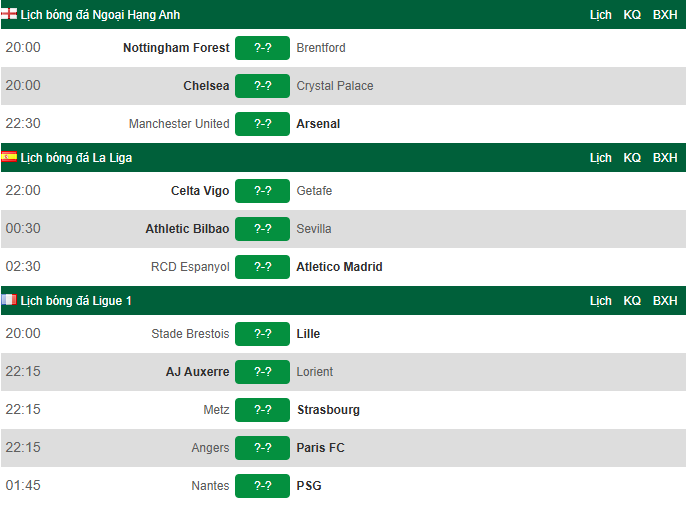The height and width of the screenshot is (505, 686).
Task: Open the Ngoại Hạng Anh BXH link
Action: click(x=665, y=15)
